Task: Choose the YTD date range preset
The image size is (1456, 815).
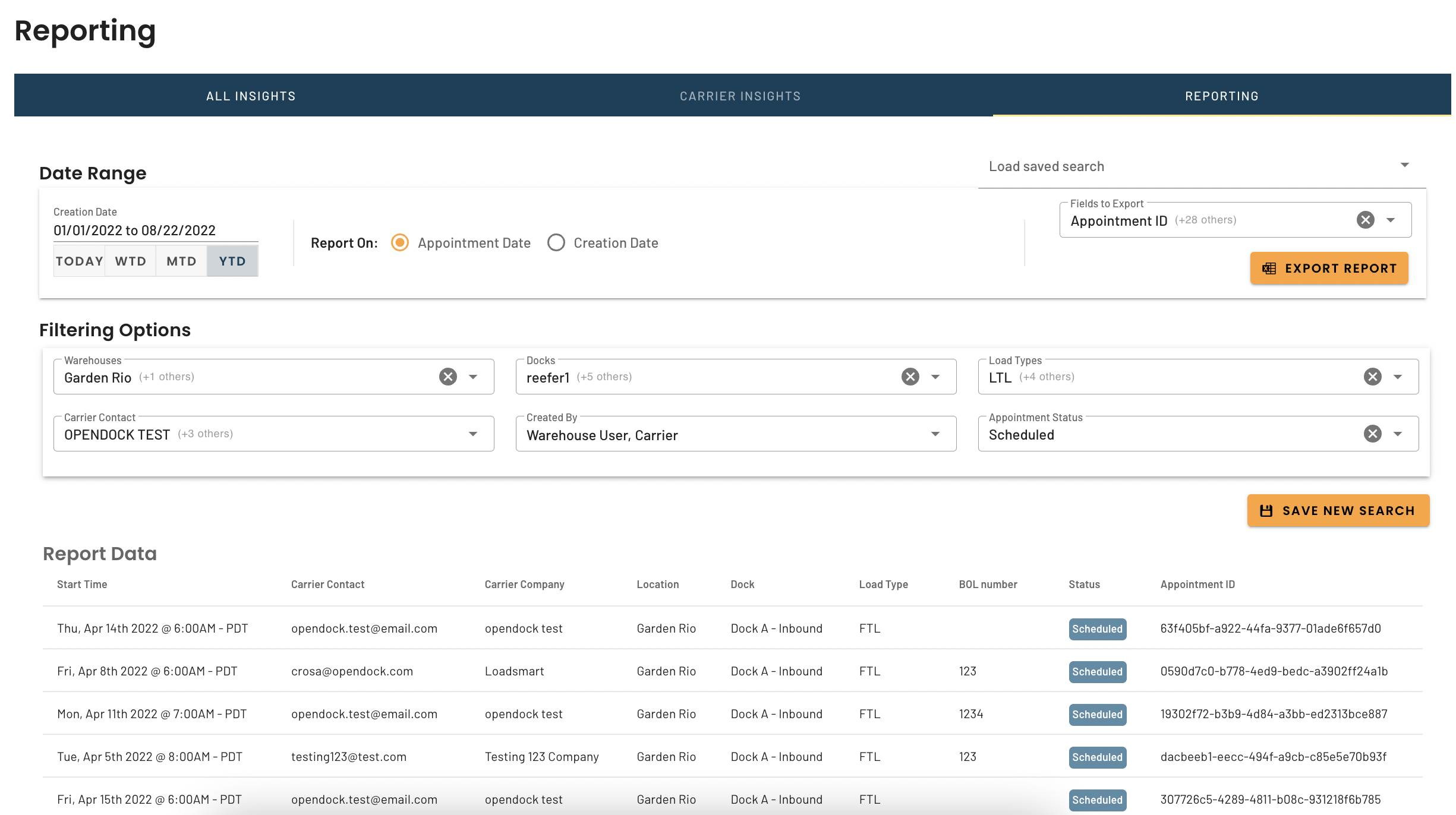Action: [x=232, y=261]
